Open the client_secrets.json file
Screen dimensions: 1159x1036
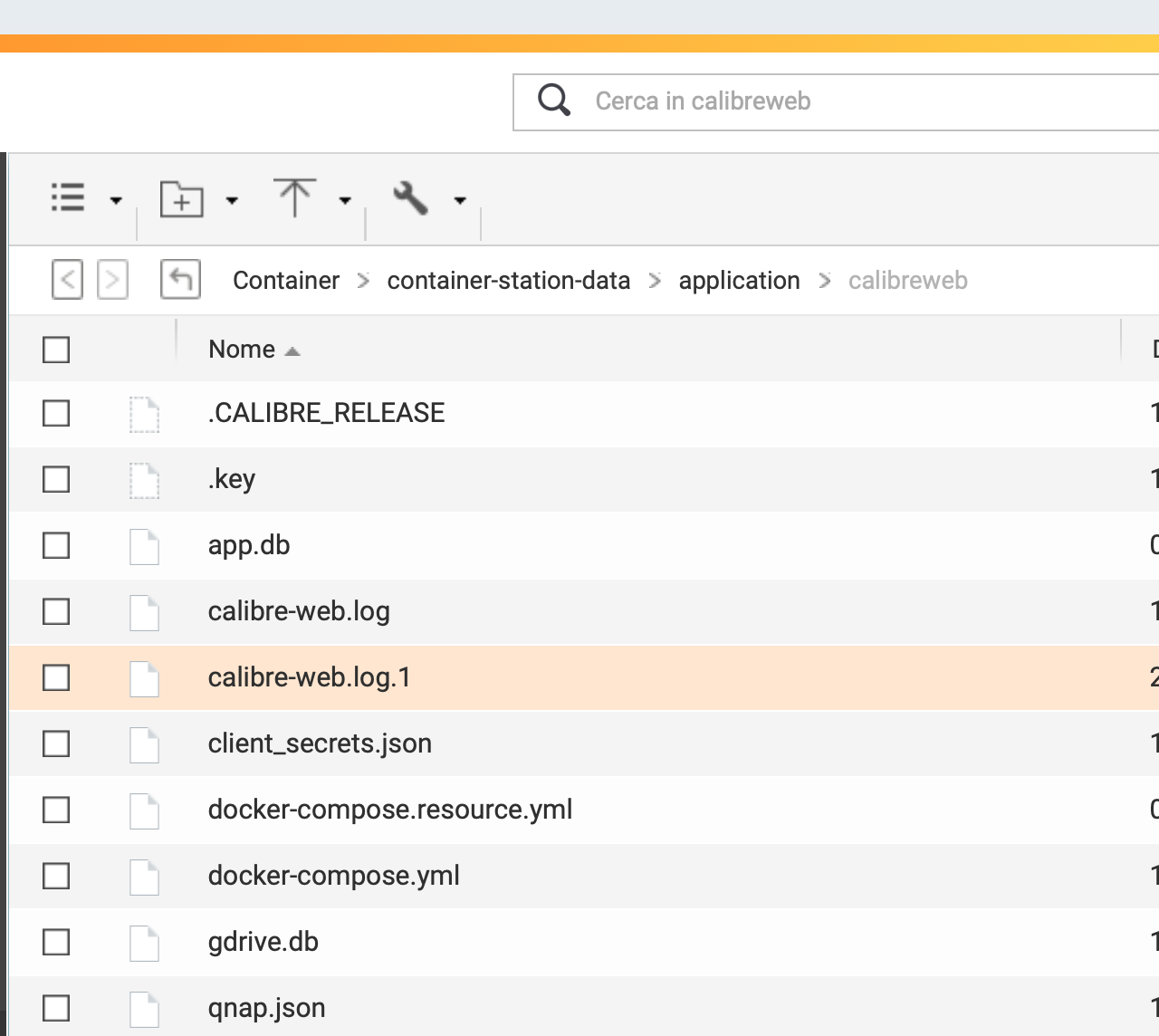point(320,743)
